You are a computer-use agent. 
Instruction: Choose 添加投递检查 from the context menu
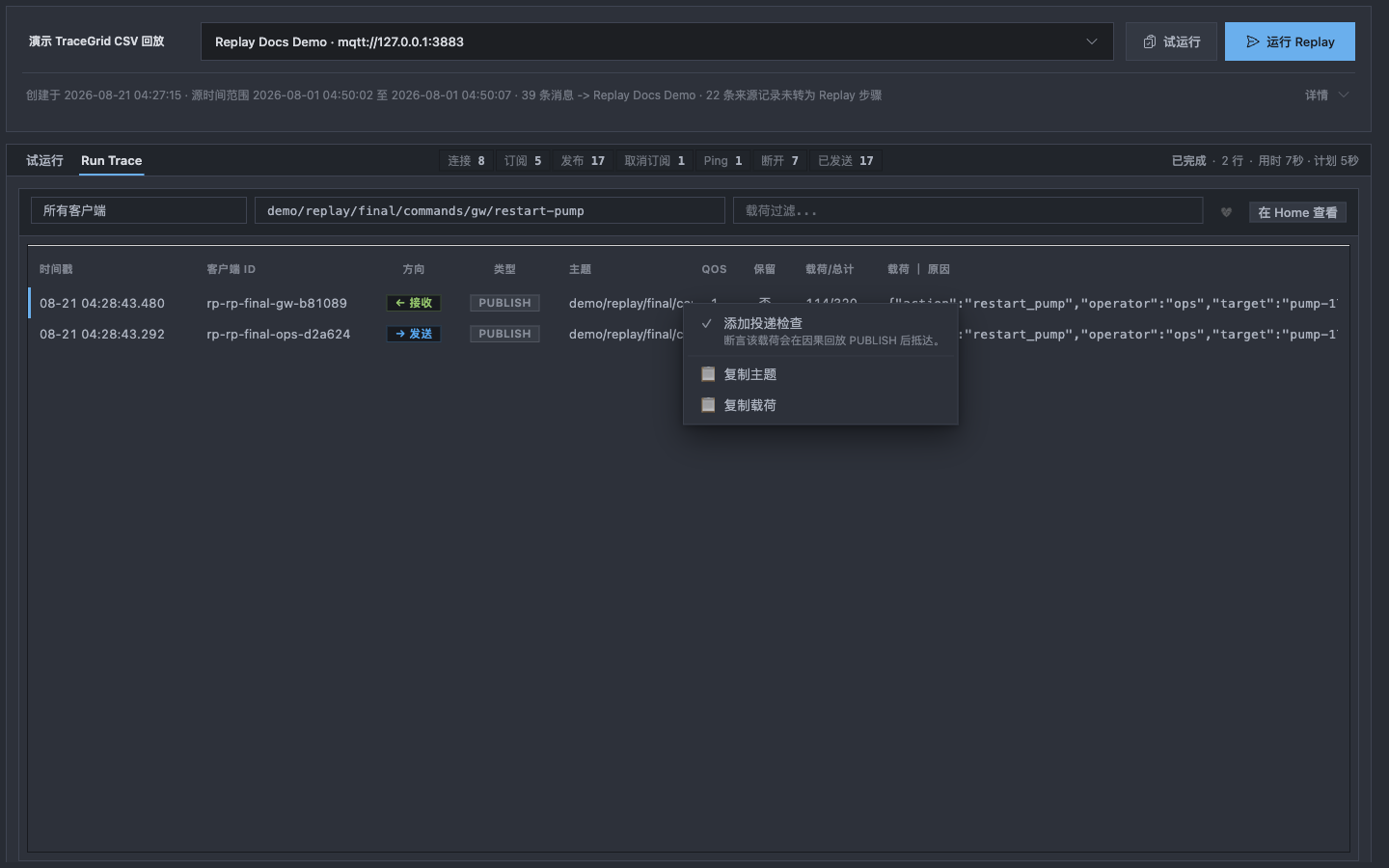(821, 331)
